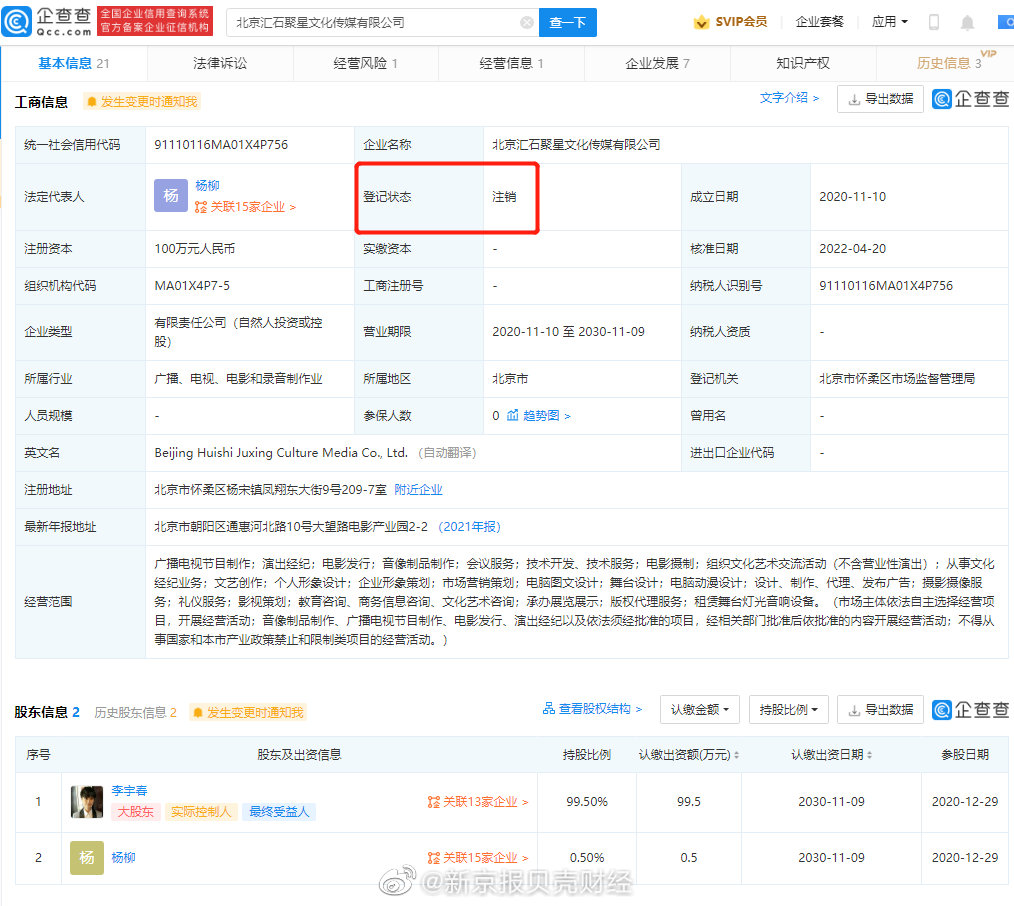
Task: Sort by 认缴出资日期 column arrows
Action: (869, 755)
